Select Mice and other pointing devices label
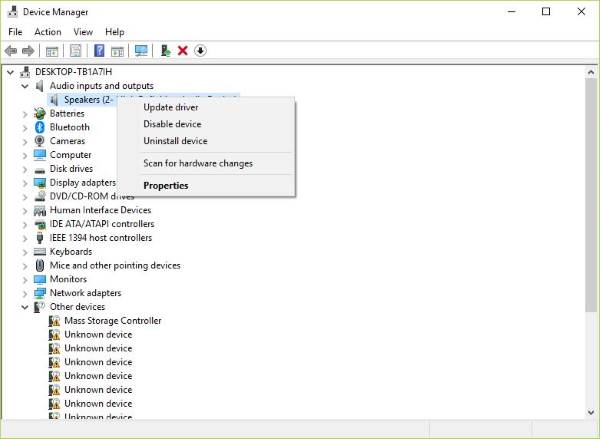This screenshot has height=439, width=600. pos(115,265)
